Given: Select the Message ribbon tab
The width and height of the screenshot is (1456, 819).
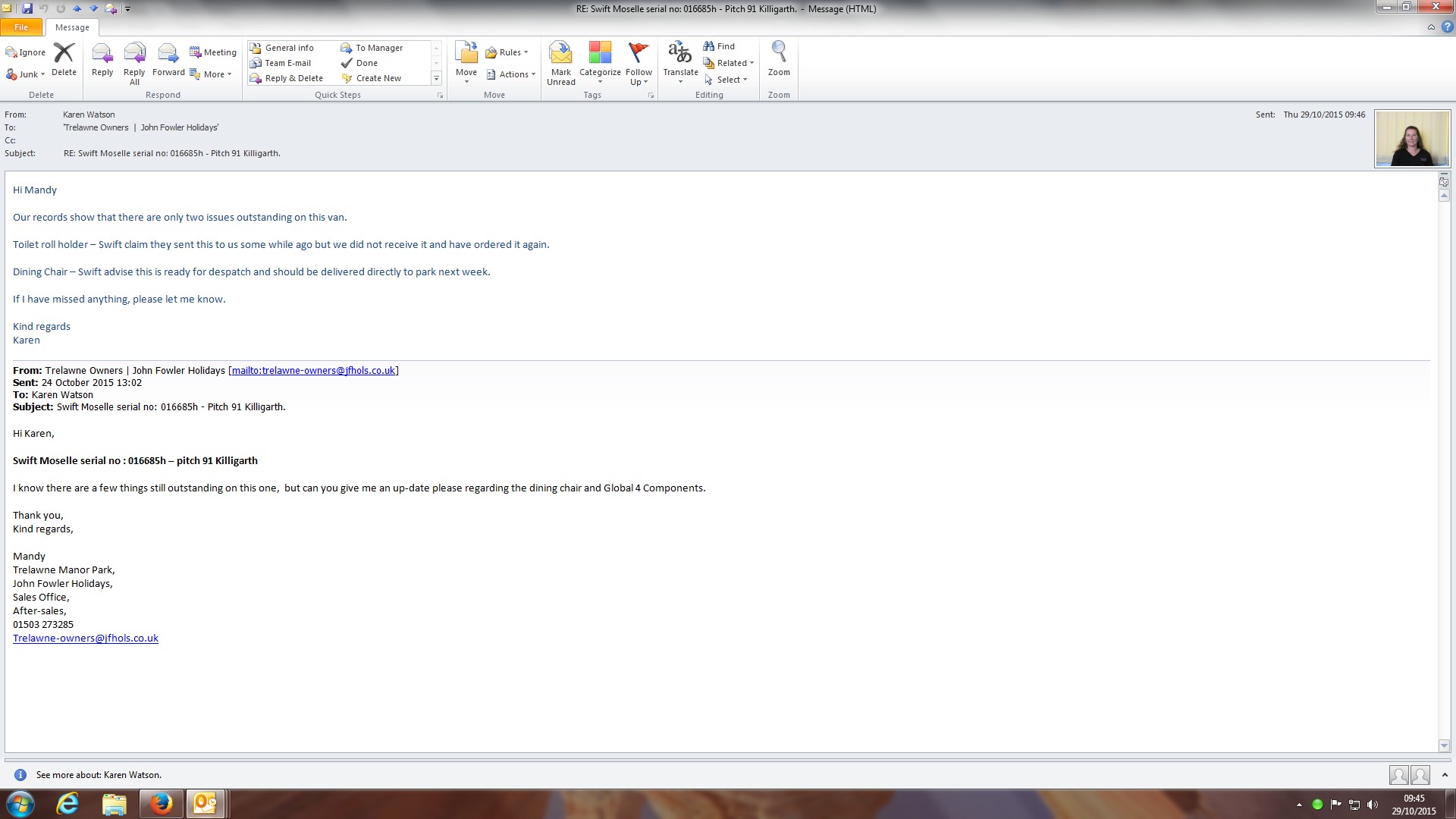Looking at the screenshot, I should pyautogui.click(x=72, y=27).
